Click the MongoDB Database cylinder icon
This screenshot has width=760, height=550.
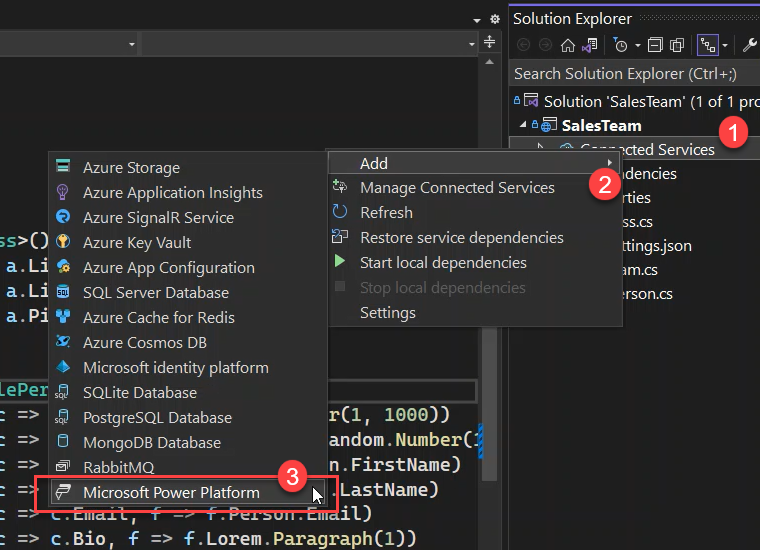tap(63, 441)
